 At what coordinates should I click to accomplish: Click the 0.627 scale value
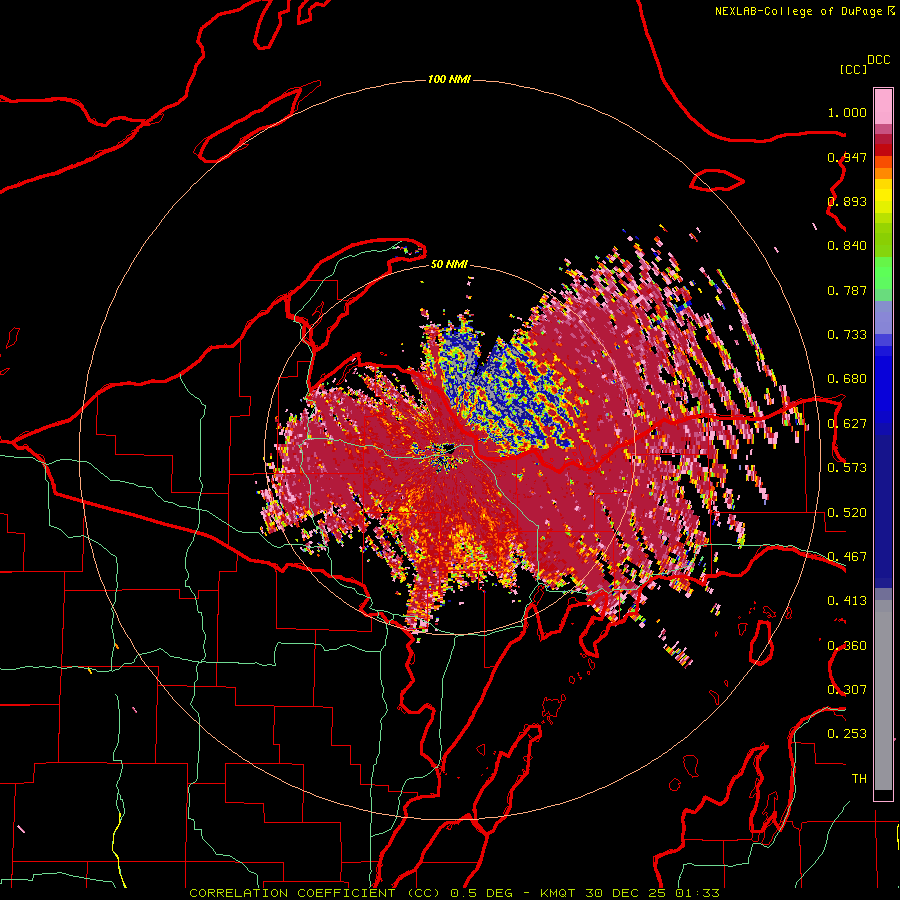tap(847, 424)
